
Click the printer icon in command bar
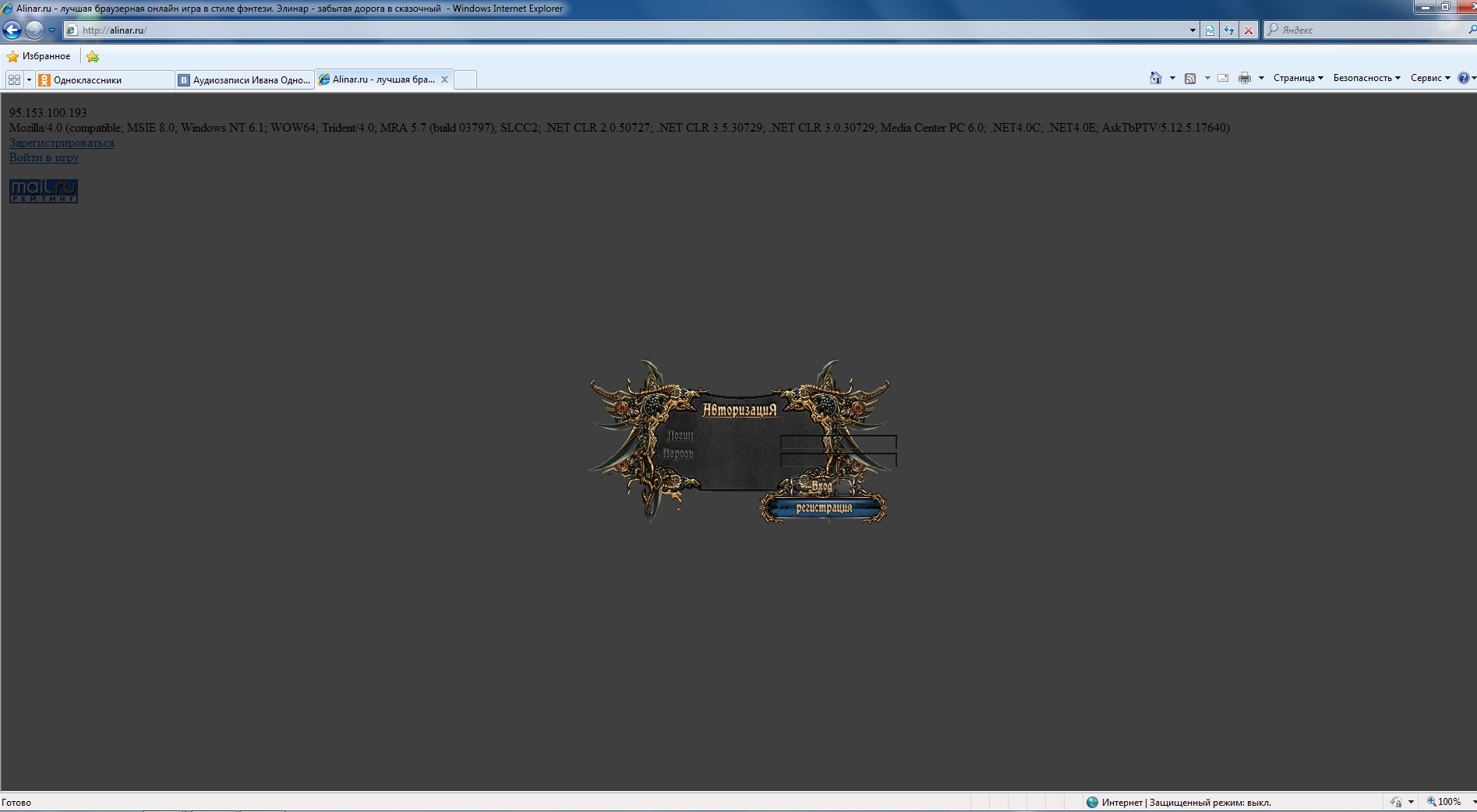[x=1244, y=78]
